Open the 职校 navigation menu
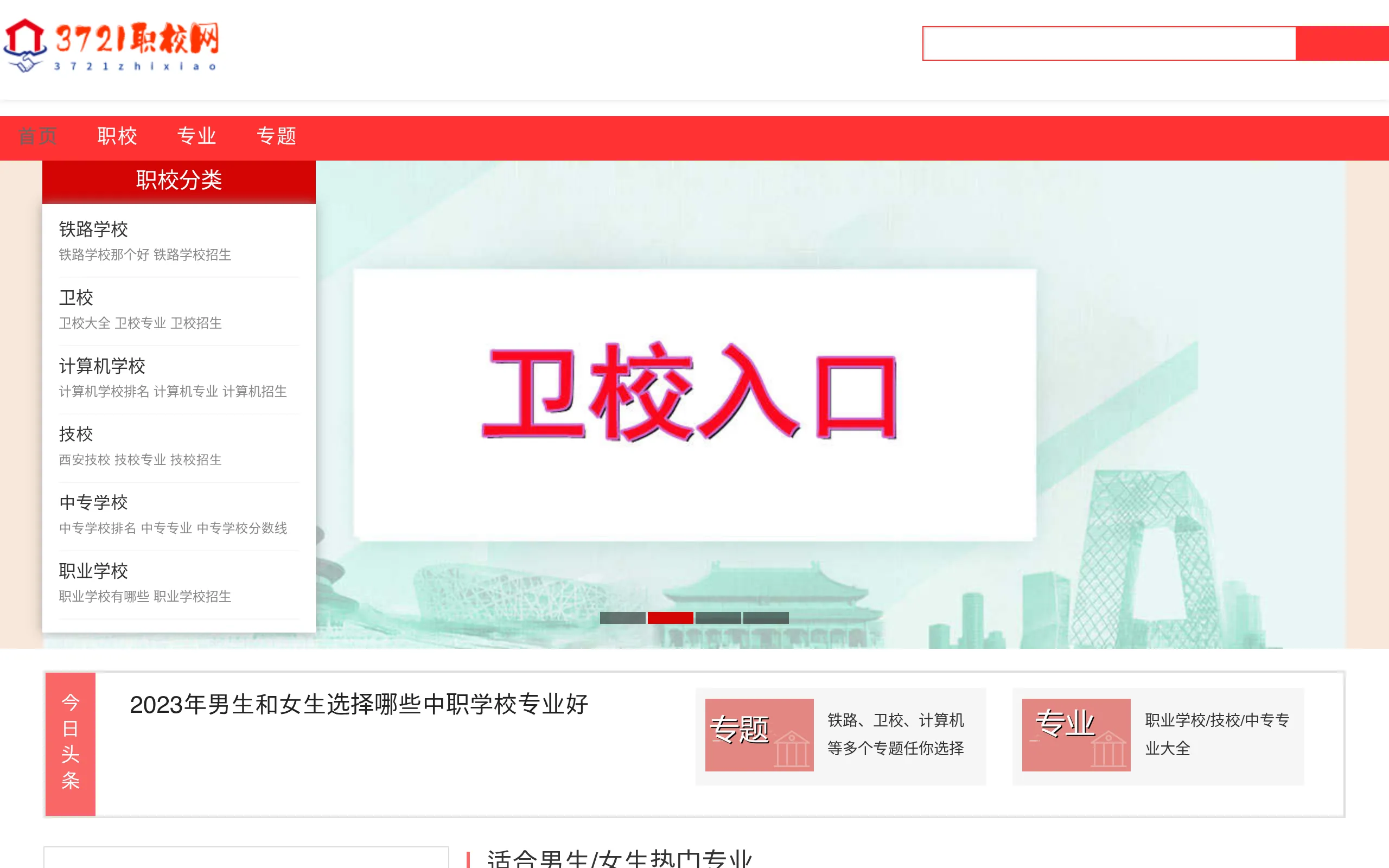1389x868 pixels. click(117, 136)
